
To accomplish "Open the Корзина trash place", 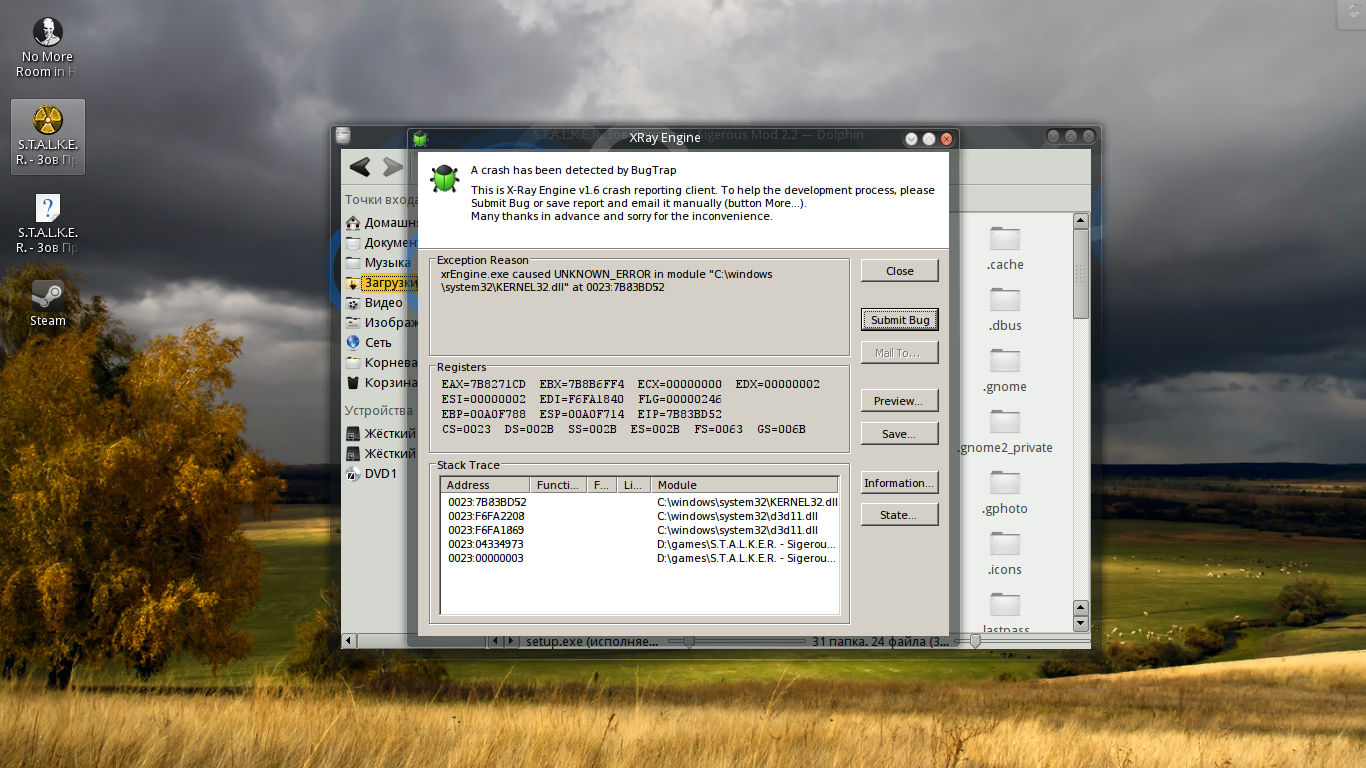I will tap(382, 382).
